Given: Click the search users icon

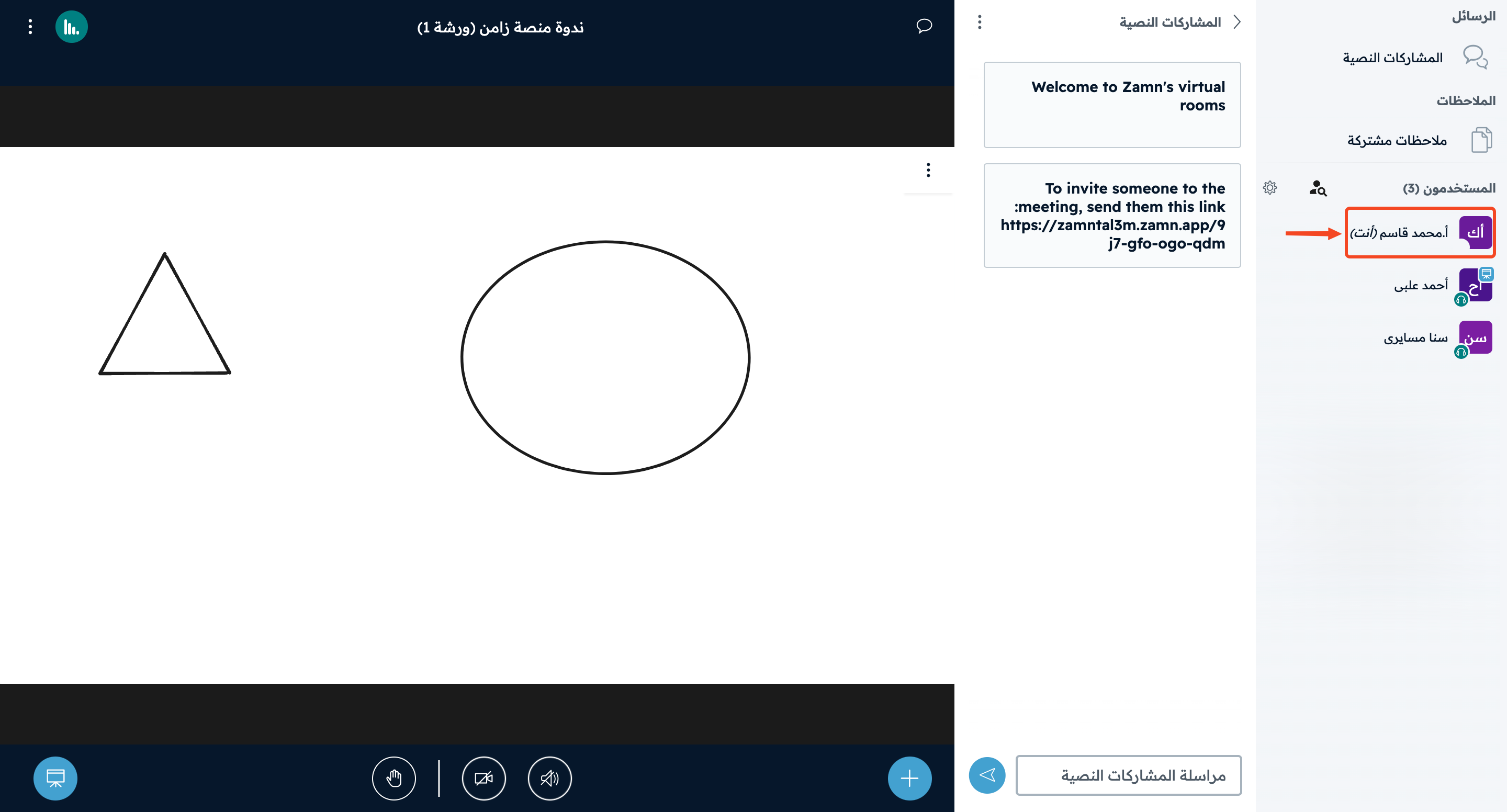Looking at the screenshot, I should point(1318,188).
